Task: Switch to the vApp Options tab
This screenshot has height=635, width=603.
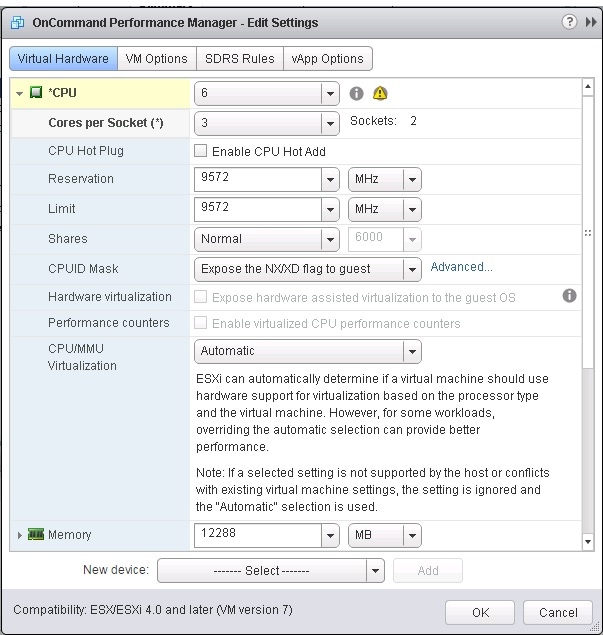Action: 328,59
